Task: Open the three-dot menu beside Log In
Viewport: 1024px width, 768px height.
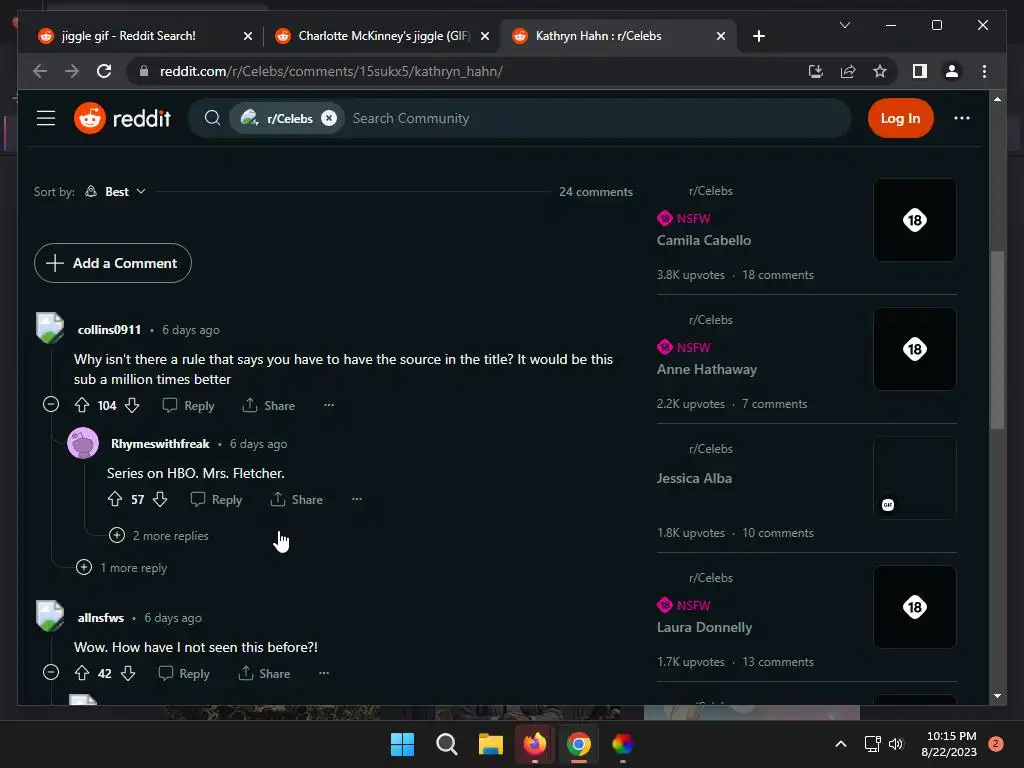Action: [961, 118]
